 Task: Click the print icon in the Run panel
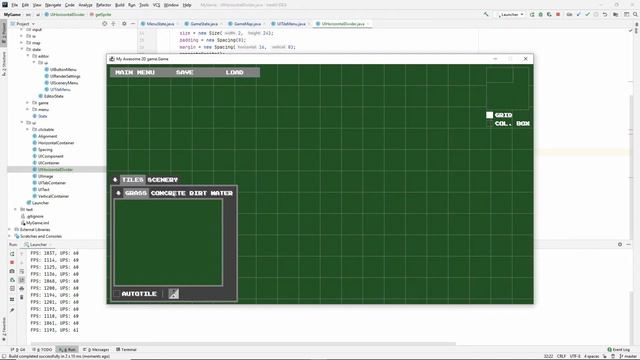coord(22,289)
